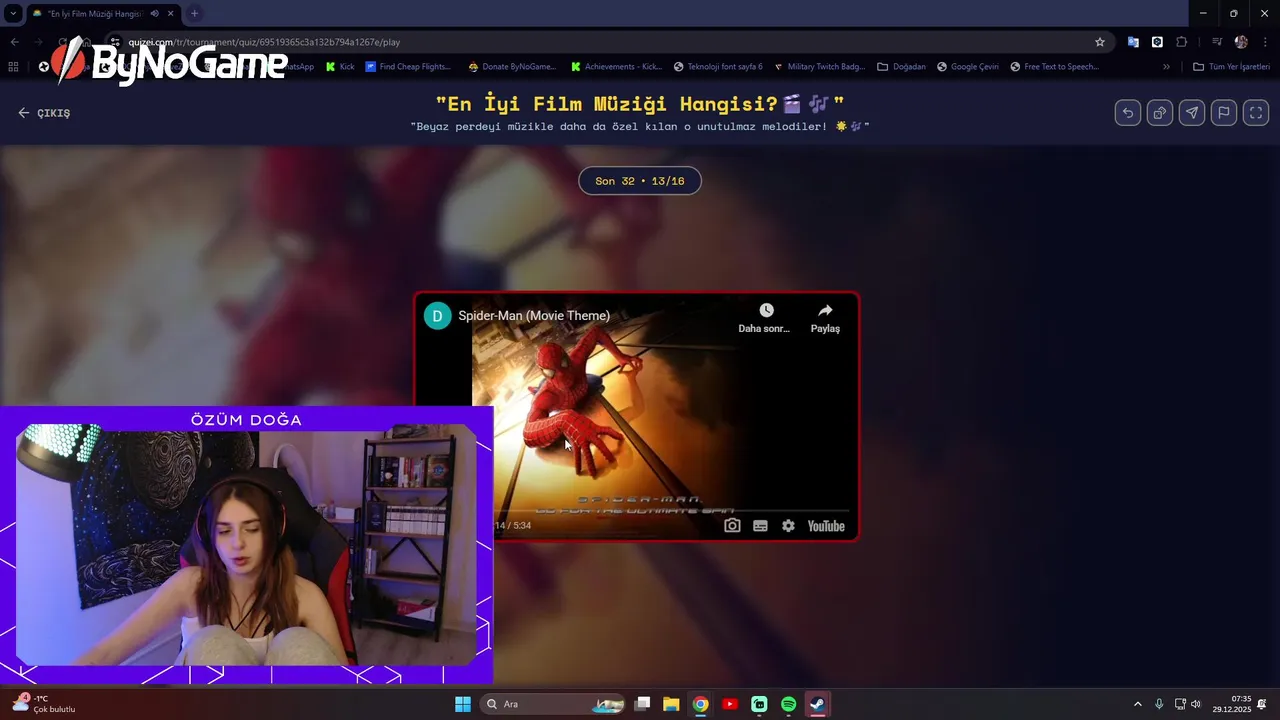The width and height of the screenshot is (1280, 720).
Task: Open the tab search dropdown arrow
Action: click(13, 13)
